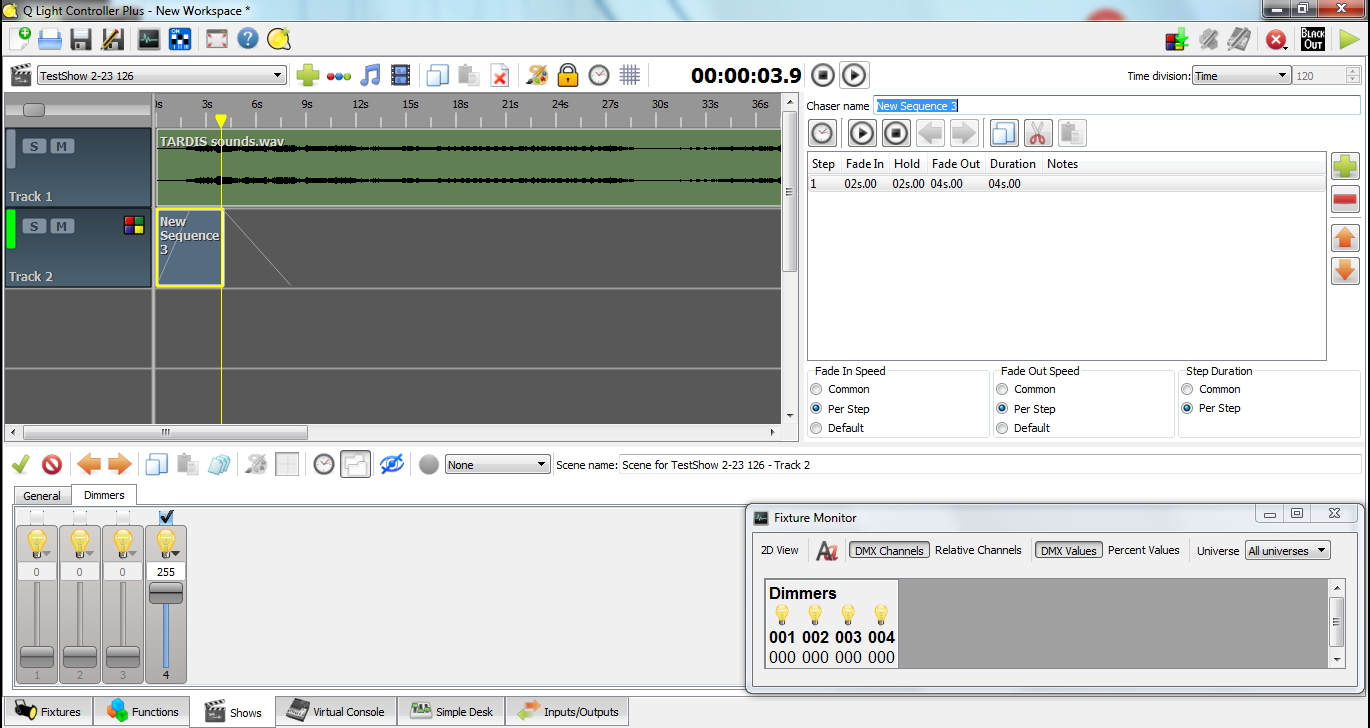This screenshot has width=1370, height=728.
Task: Click Save As floppy with pencil icon
Action: coord(112,39)
